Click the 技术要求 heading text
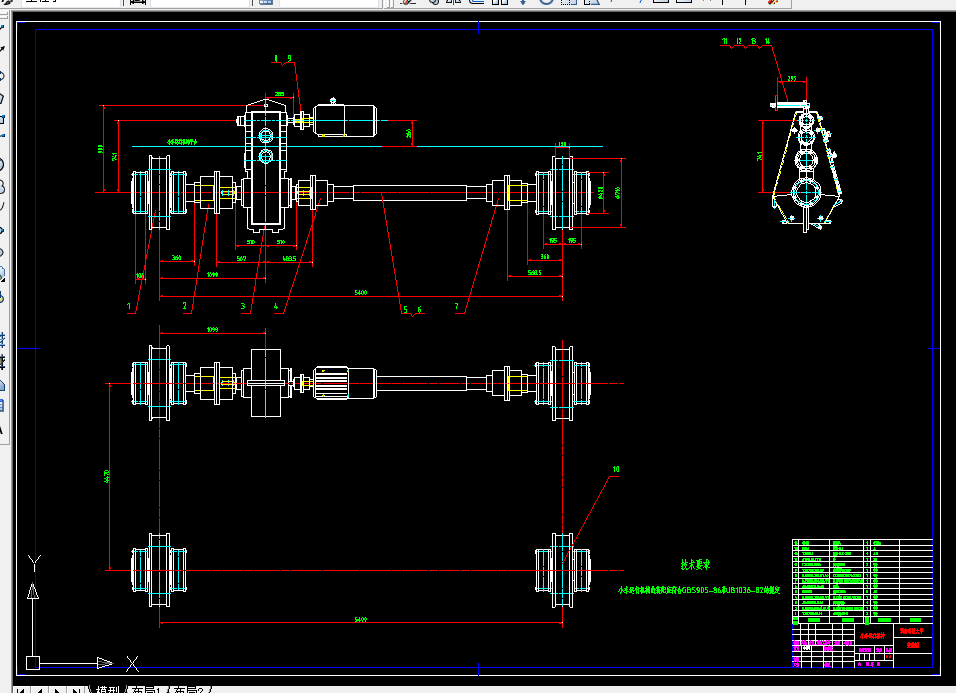This screenshot has width=956, height=693. tap(695, 565)
